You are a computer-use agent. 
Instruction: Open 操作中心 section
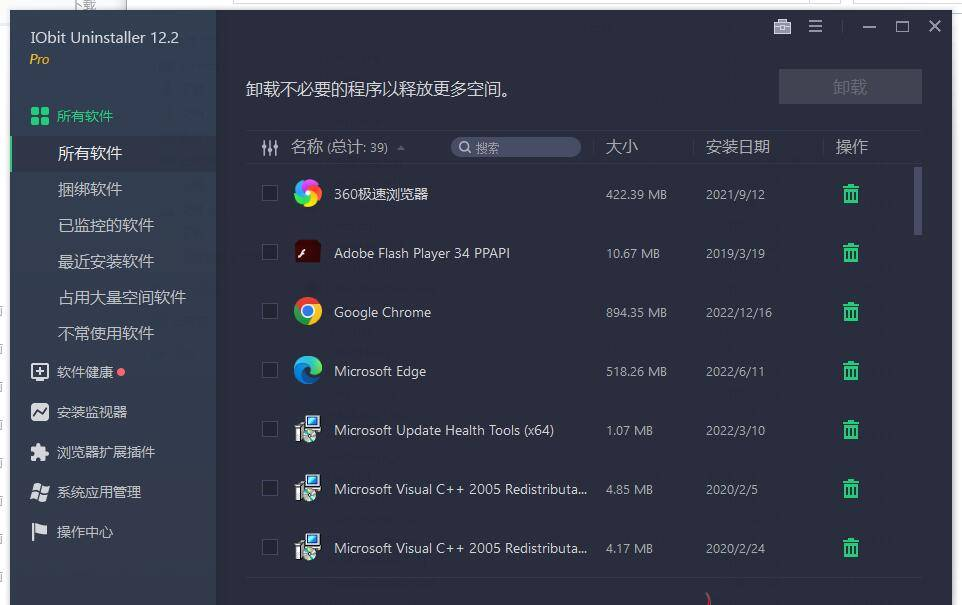[85, 532]
